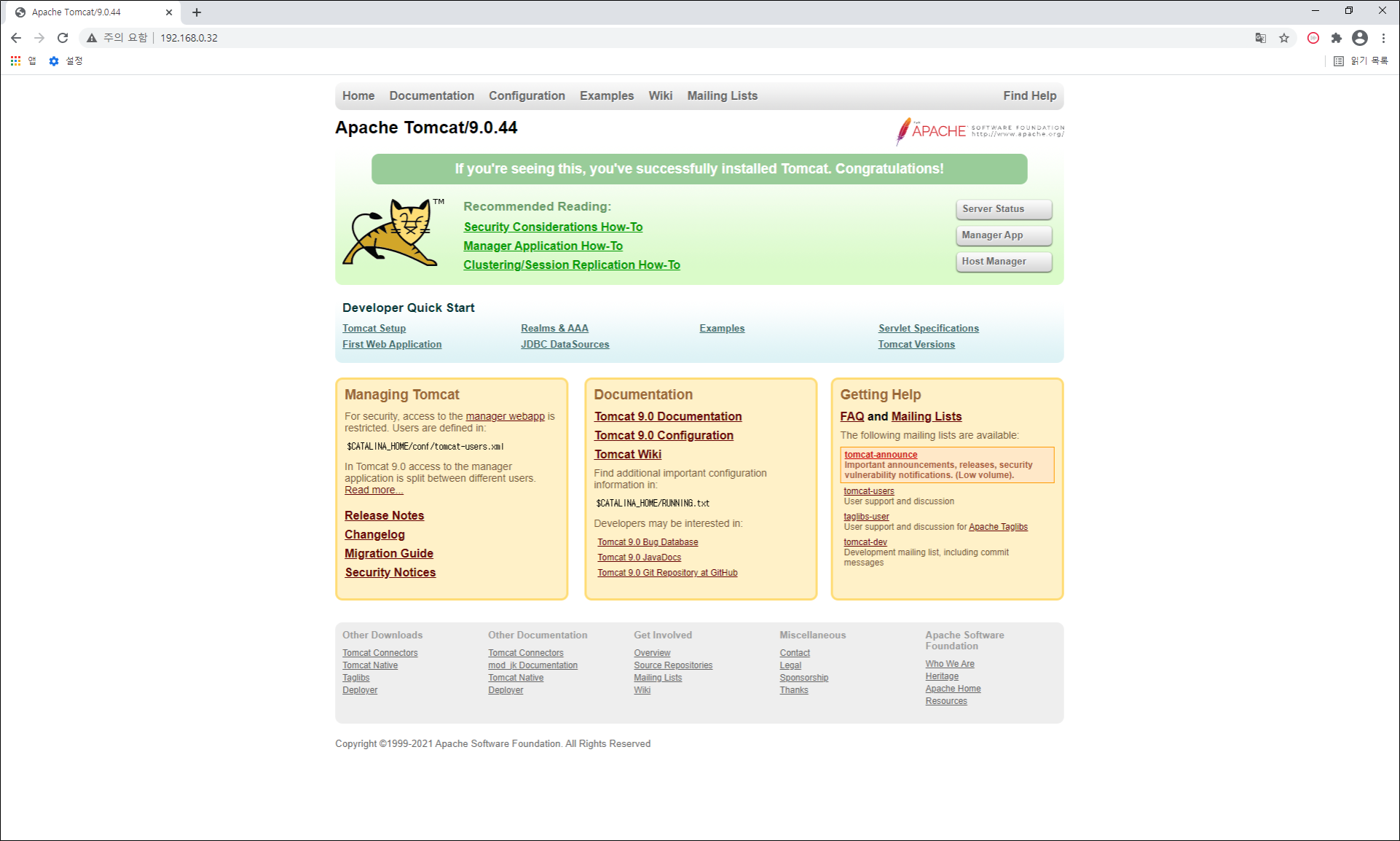Open Configuration in the navigation bar

point(527,95)
